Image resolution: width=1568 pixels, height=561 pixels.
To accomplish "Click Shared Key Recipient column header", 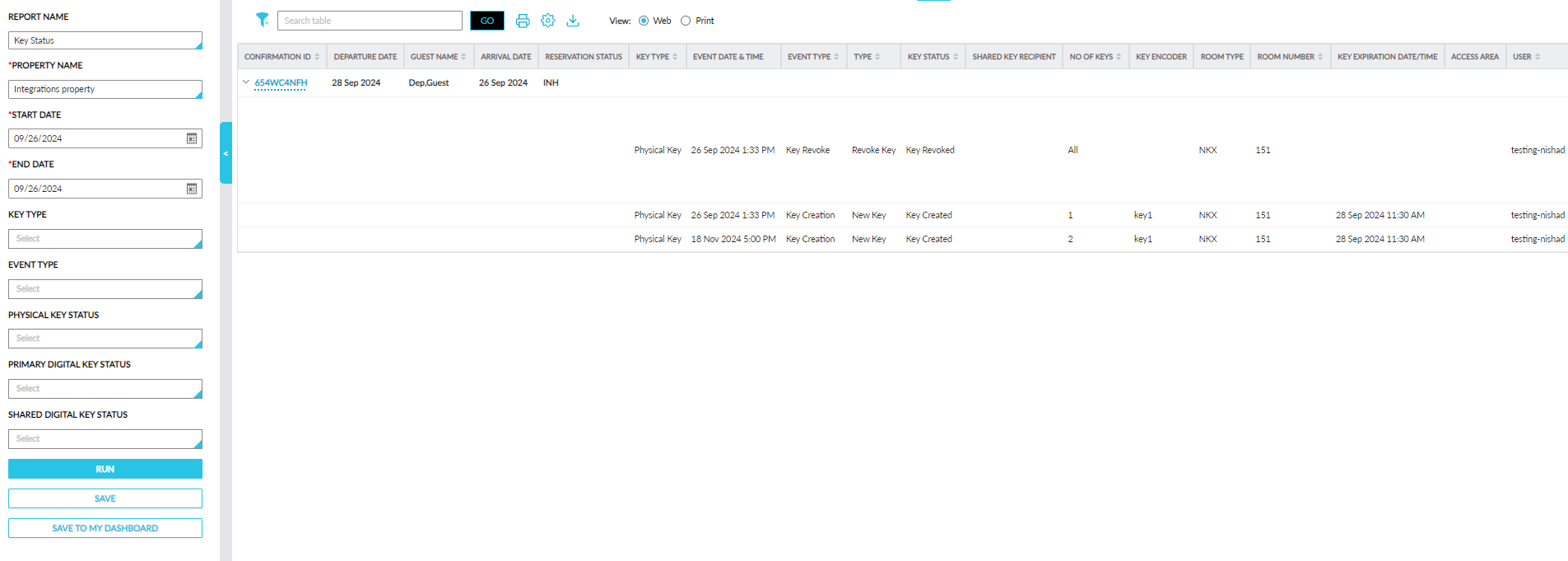I will pos(1014,57).
